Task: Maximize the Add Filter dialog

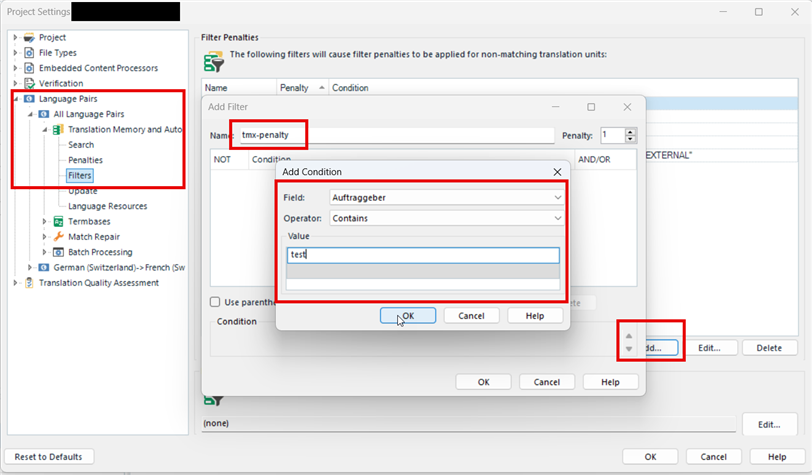Action: (x=591, y=107)
